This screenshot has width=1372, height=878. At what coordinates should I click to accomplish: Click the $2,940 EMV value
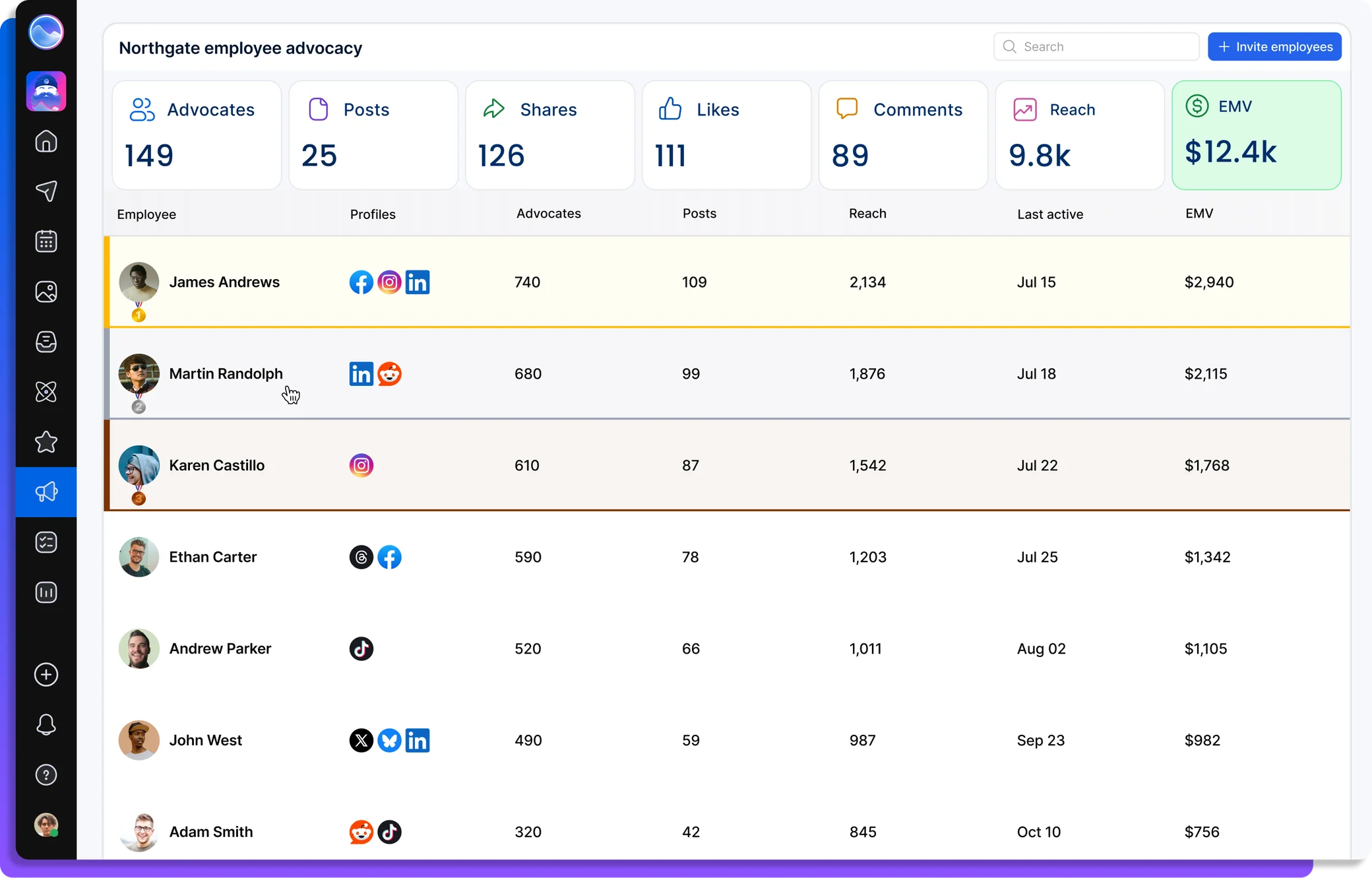pyautogui.click(x=1209, y=282)
